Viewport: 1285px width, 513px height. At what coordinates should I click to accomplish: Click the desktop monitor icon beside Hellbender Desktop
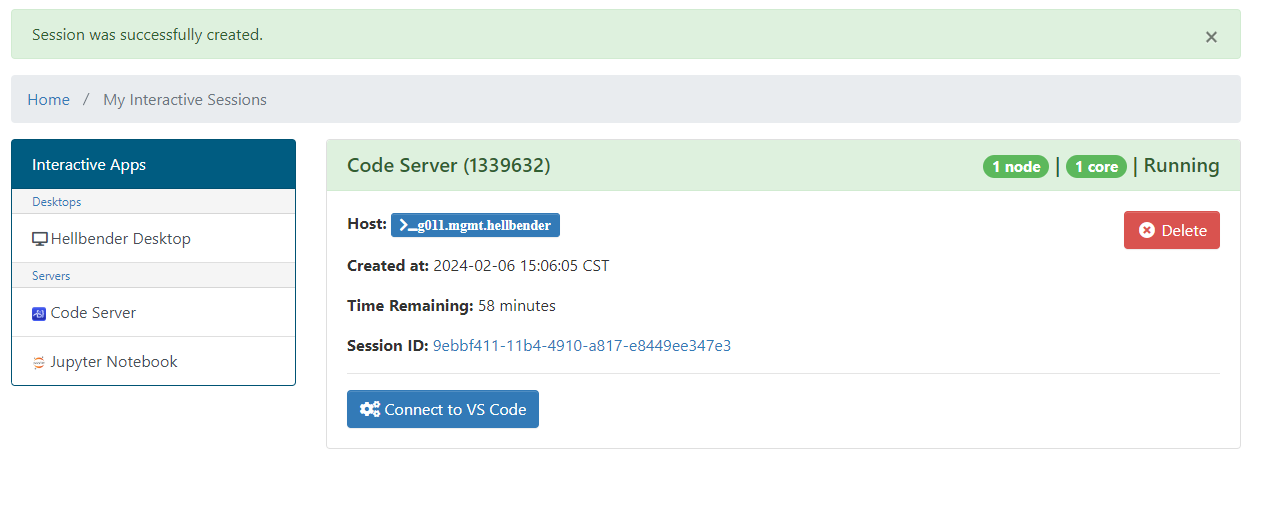point(40,239)
